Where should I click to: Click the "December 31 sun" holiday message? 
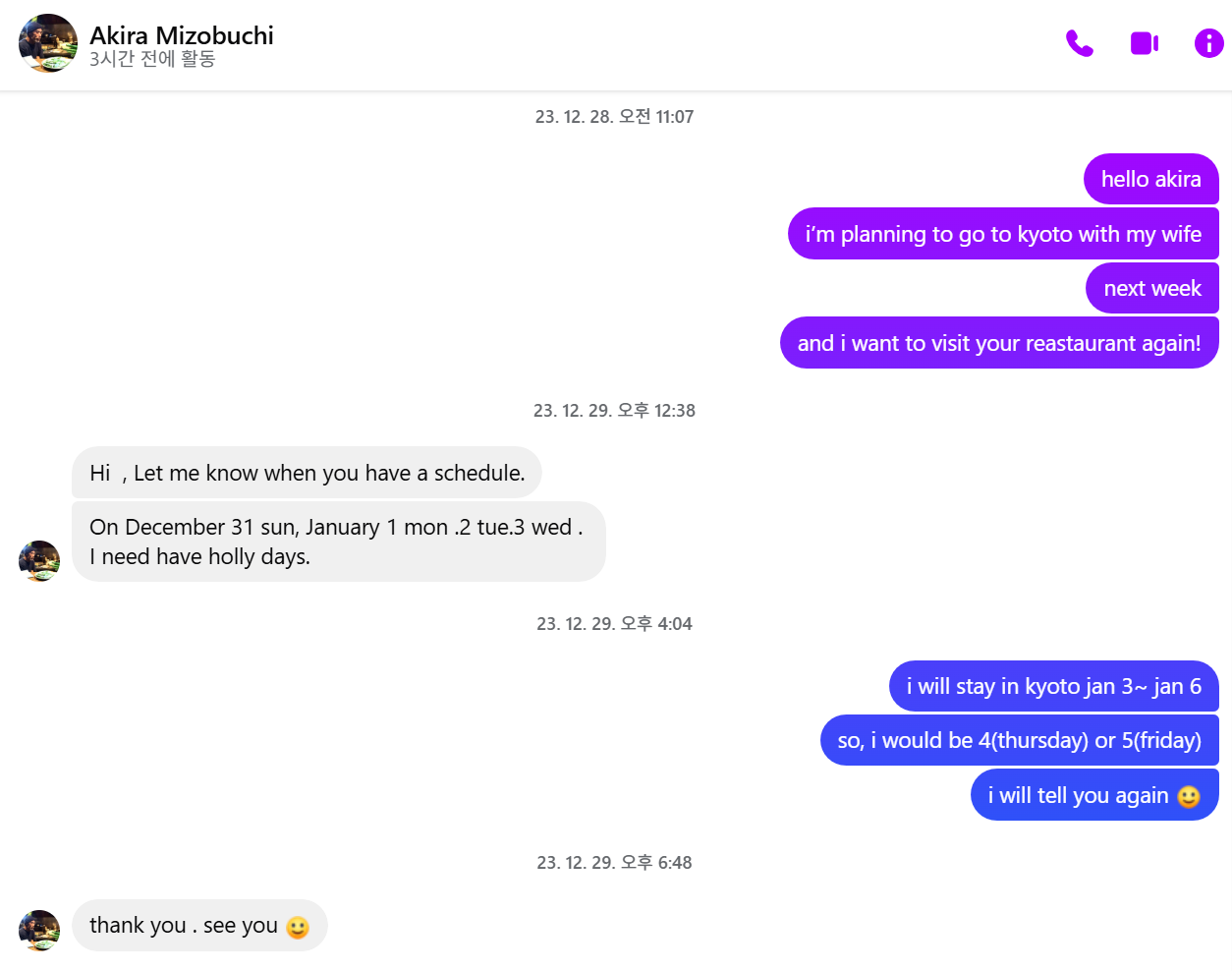tap(338, 542)
